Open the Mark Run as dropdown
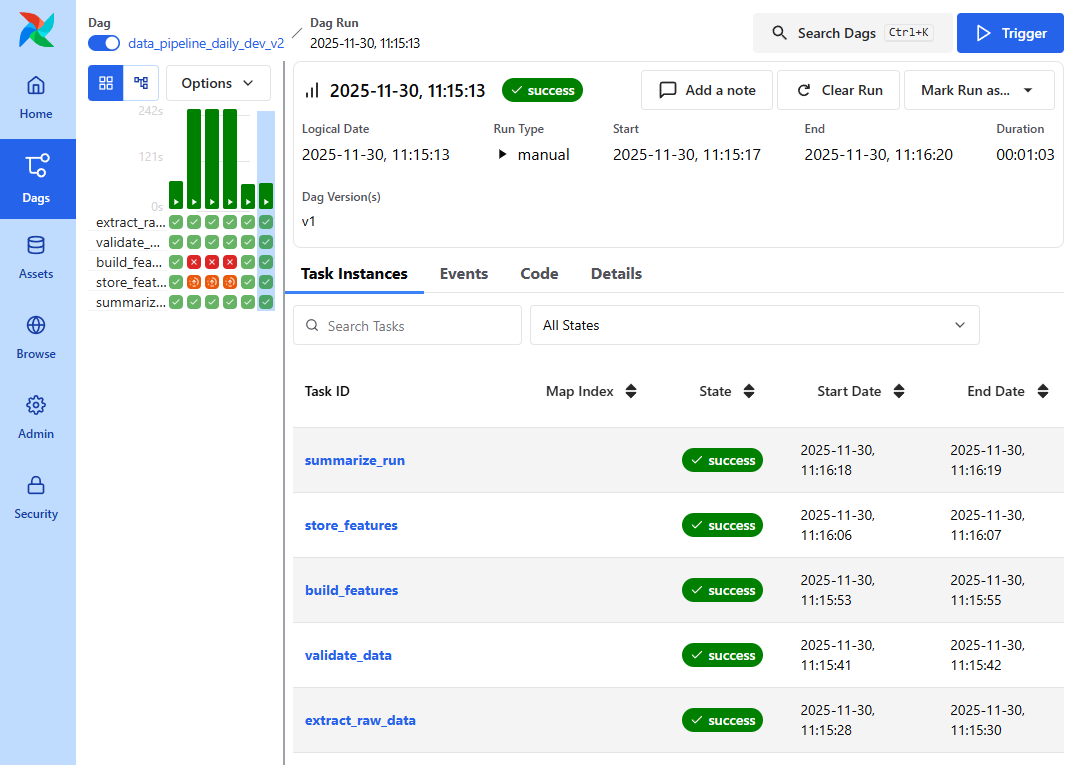Image resolution: width=1075 pixels, height=765 pixels. click(x=979, y=90)
